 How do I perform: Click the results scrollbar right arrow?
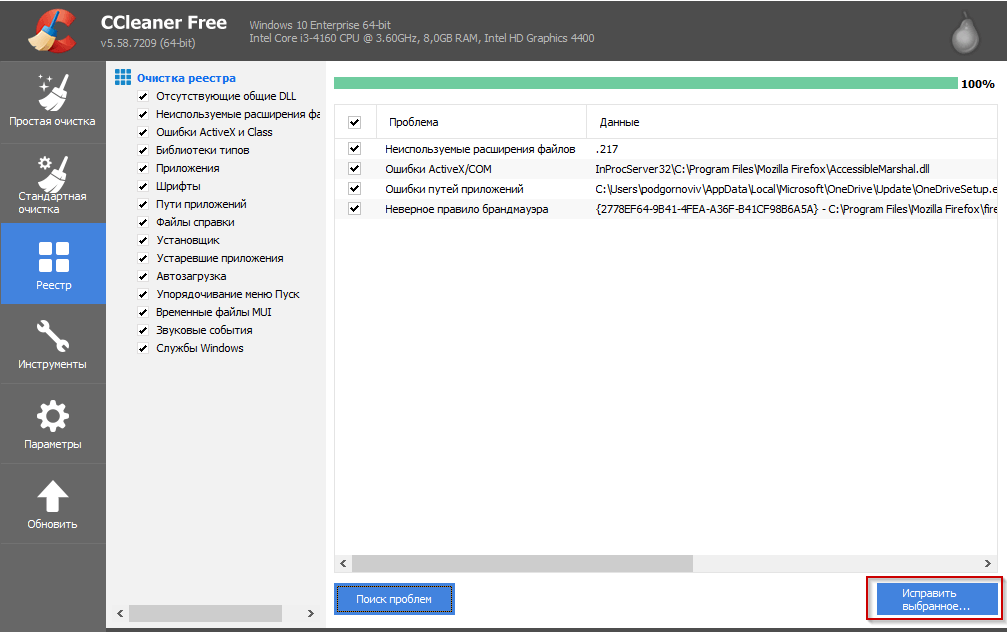pyautogui.click(x=988, y=563)
